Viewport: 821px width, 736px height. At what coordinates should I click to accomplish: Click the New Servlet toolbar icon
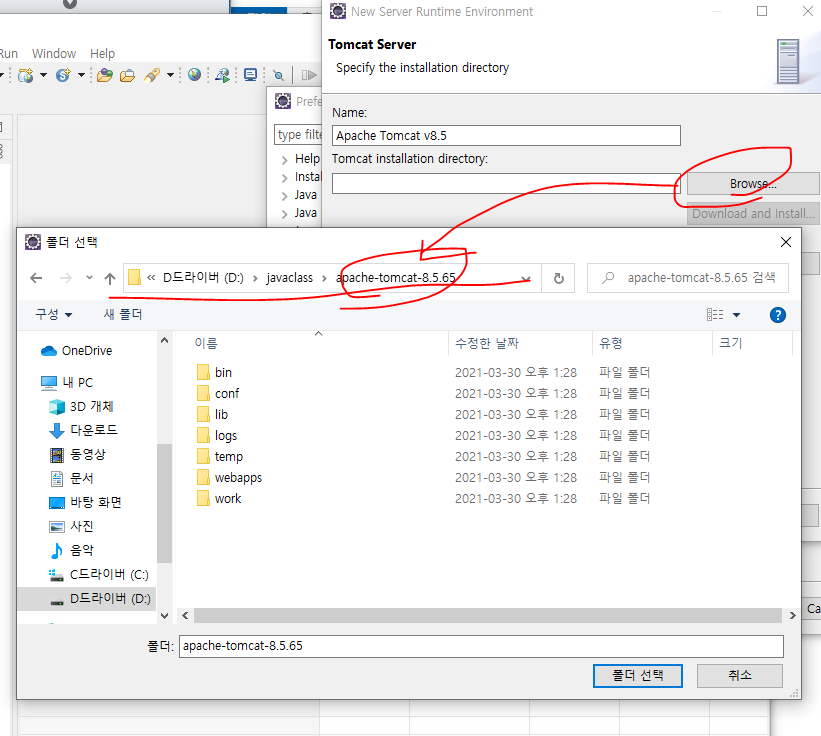click(63, 75)
